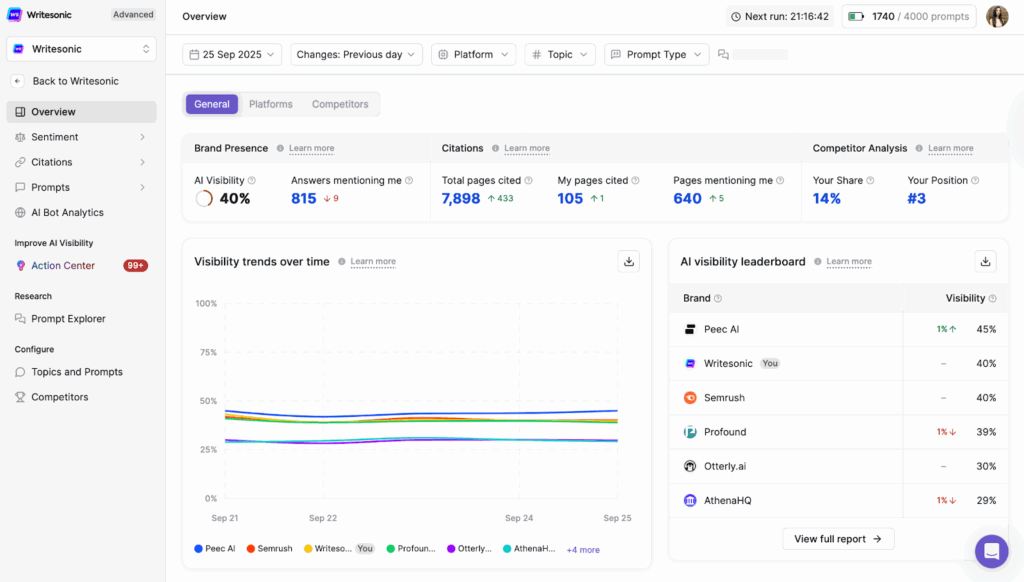
Task: Click the back arrow to Writesonic
Action: click(x=18, y=81)
